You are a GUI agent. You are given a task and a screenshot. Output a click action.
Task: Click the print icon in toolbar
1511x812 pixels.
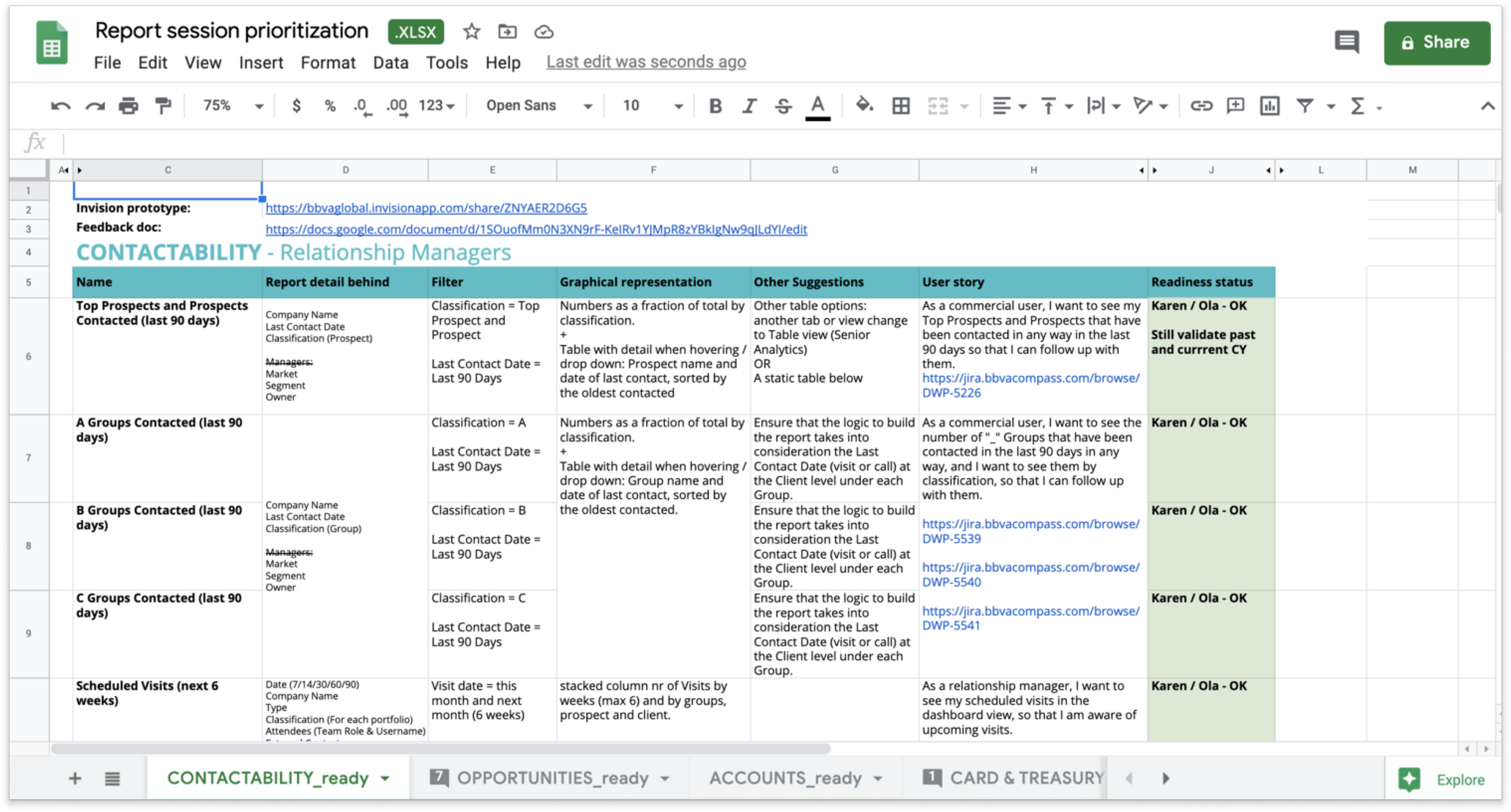click(128, 106)
